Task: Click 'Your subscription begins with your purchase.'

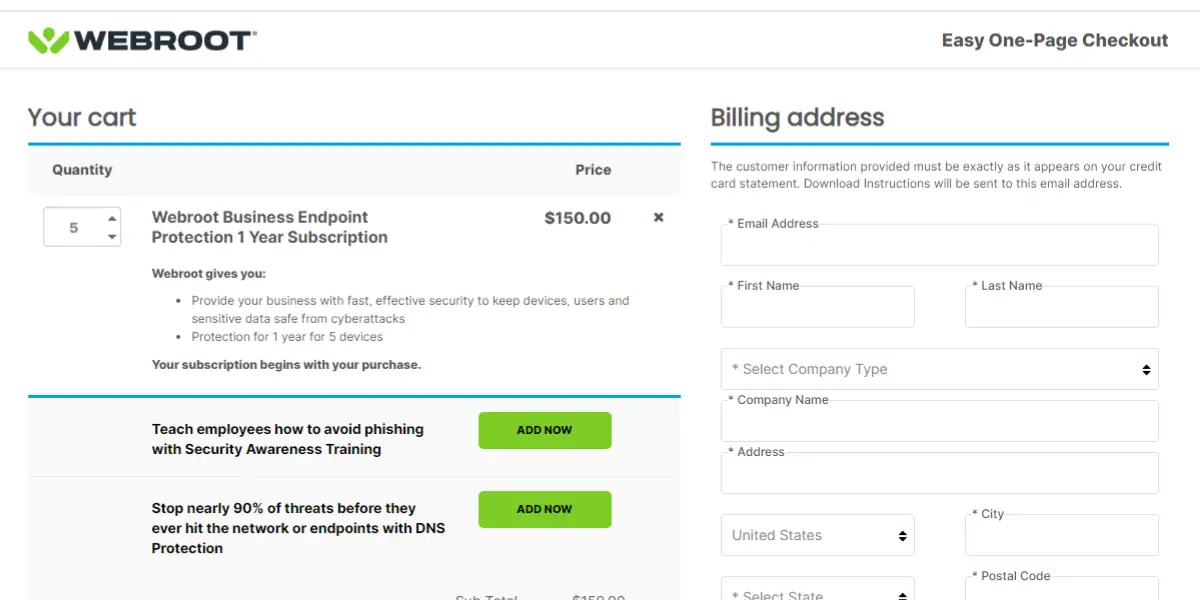Action: pos(286,365)
